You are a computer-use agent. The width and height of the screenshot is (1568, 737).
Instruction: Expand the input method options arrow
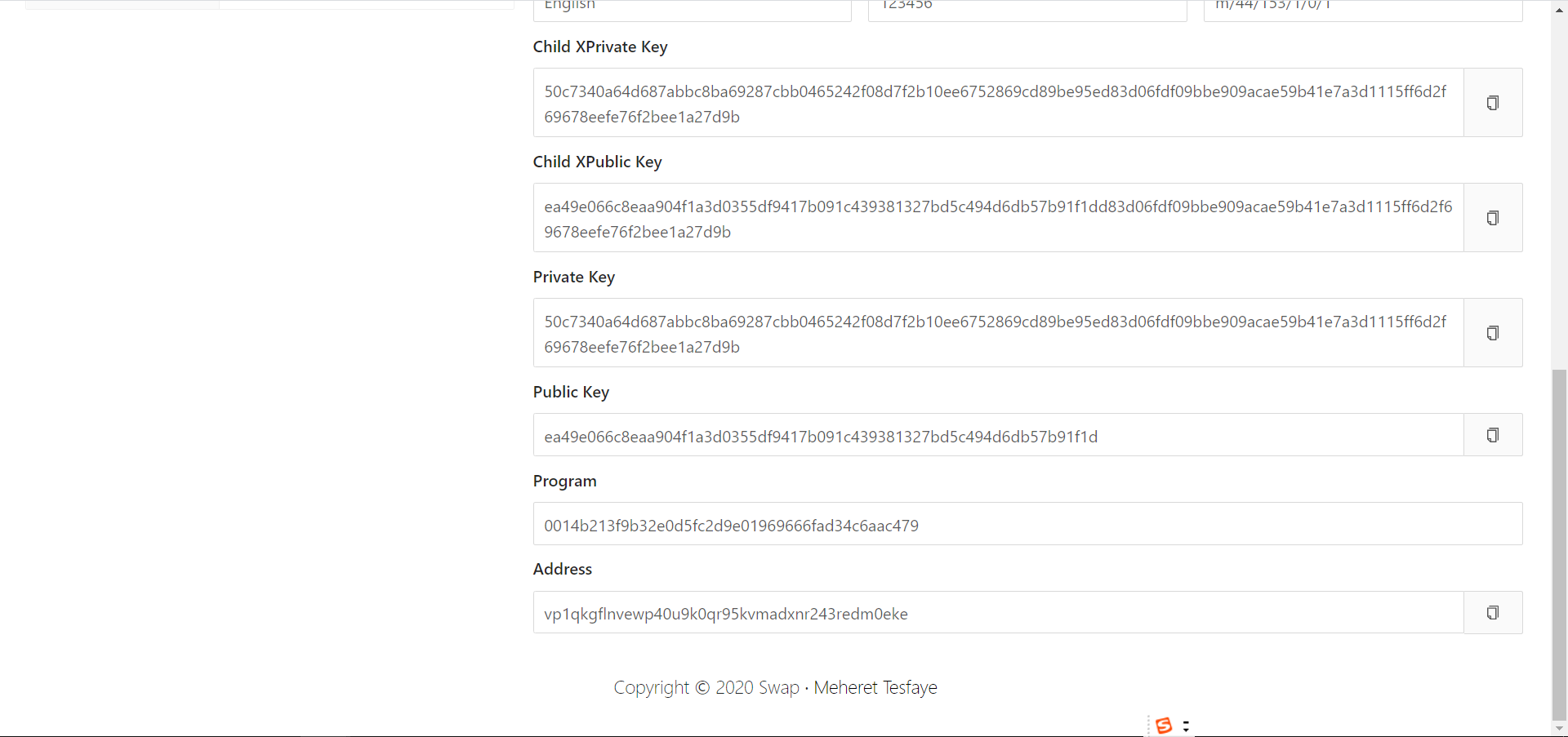click(x=1186, y=726)
